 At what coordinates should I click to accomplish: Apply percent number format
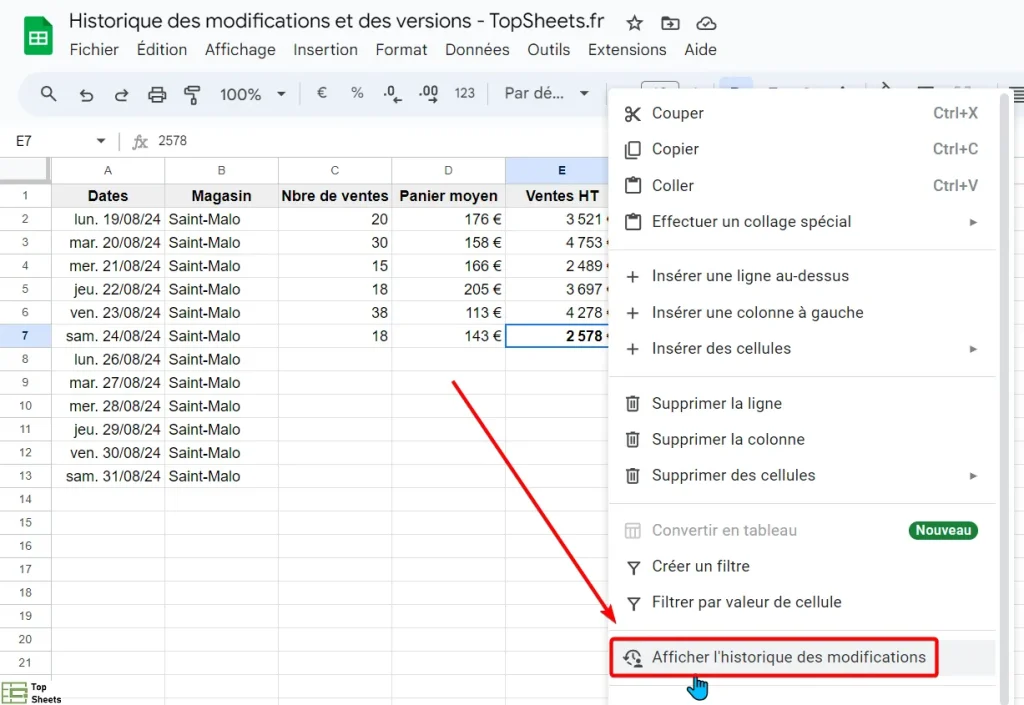pyautogui.click(x=357, y=93)
